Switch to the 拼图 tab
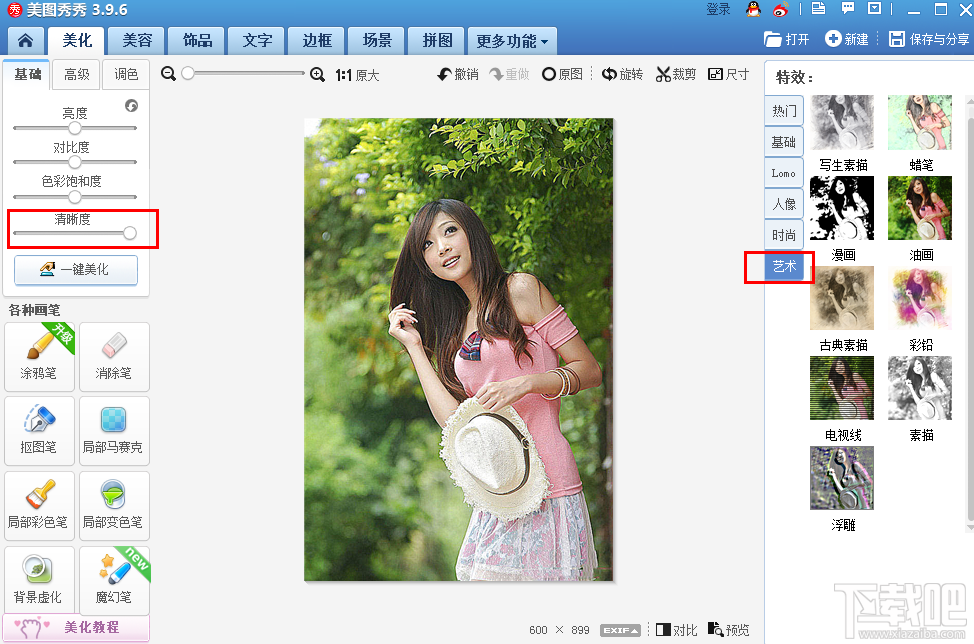The width and height of the screenshot is (974, 644). 437,41
